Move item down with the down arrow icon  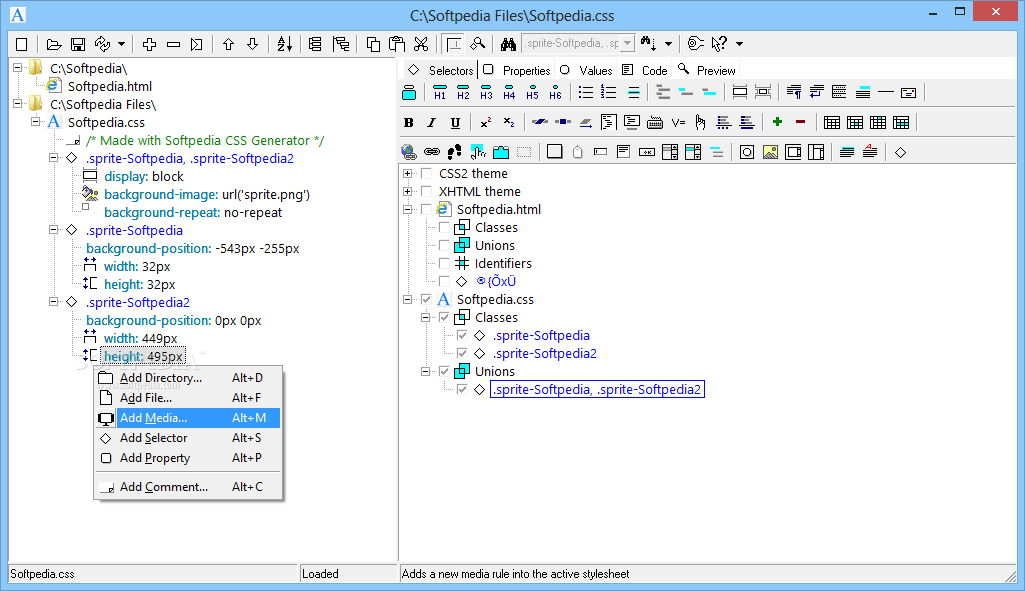click(252, 44)
